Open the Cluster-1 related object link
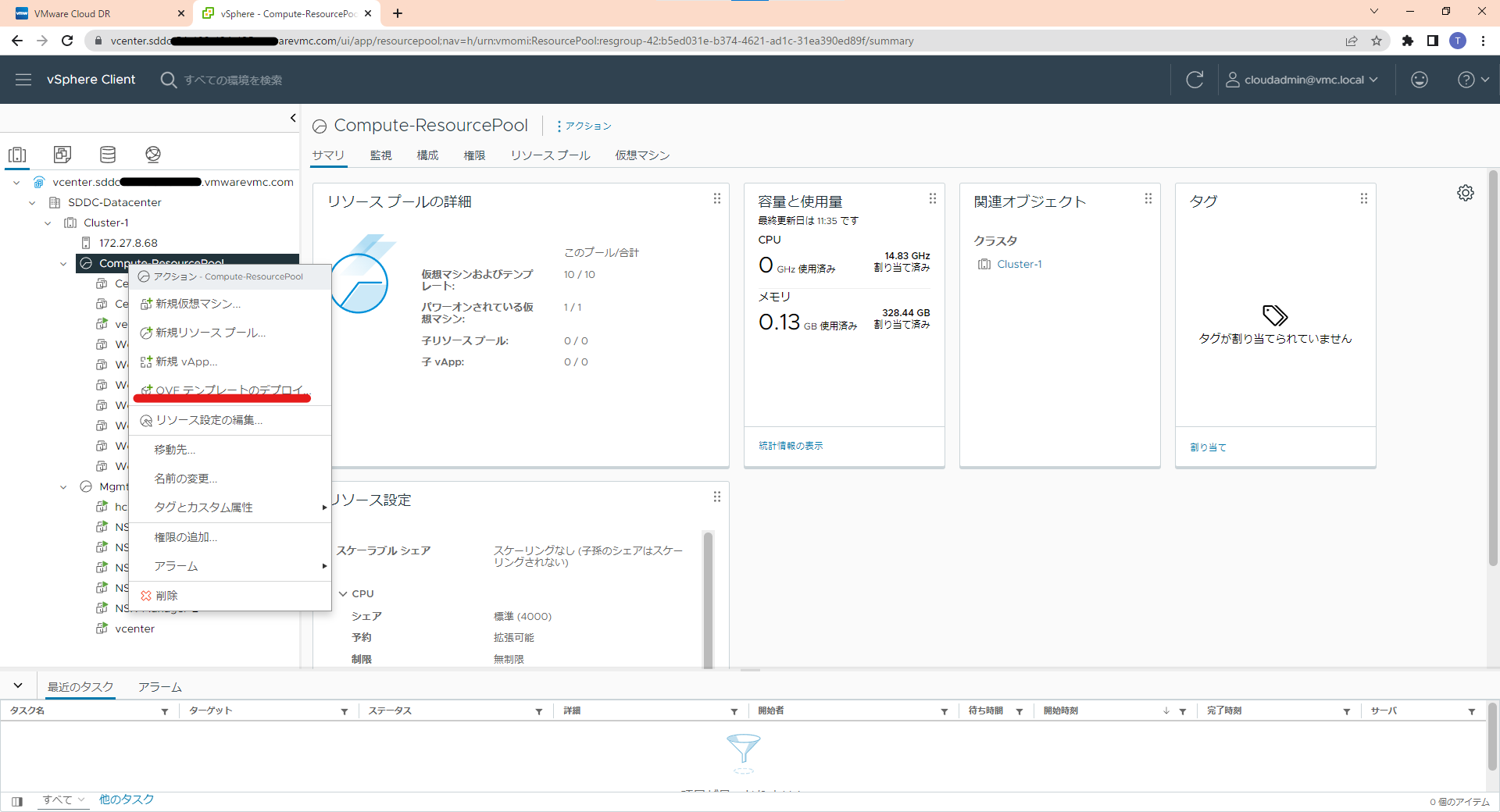Image resolution: width=1500 pixels, height=812 pixels. pyautogui.click(x=1020, y=264)
